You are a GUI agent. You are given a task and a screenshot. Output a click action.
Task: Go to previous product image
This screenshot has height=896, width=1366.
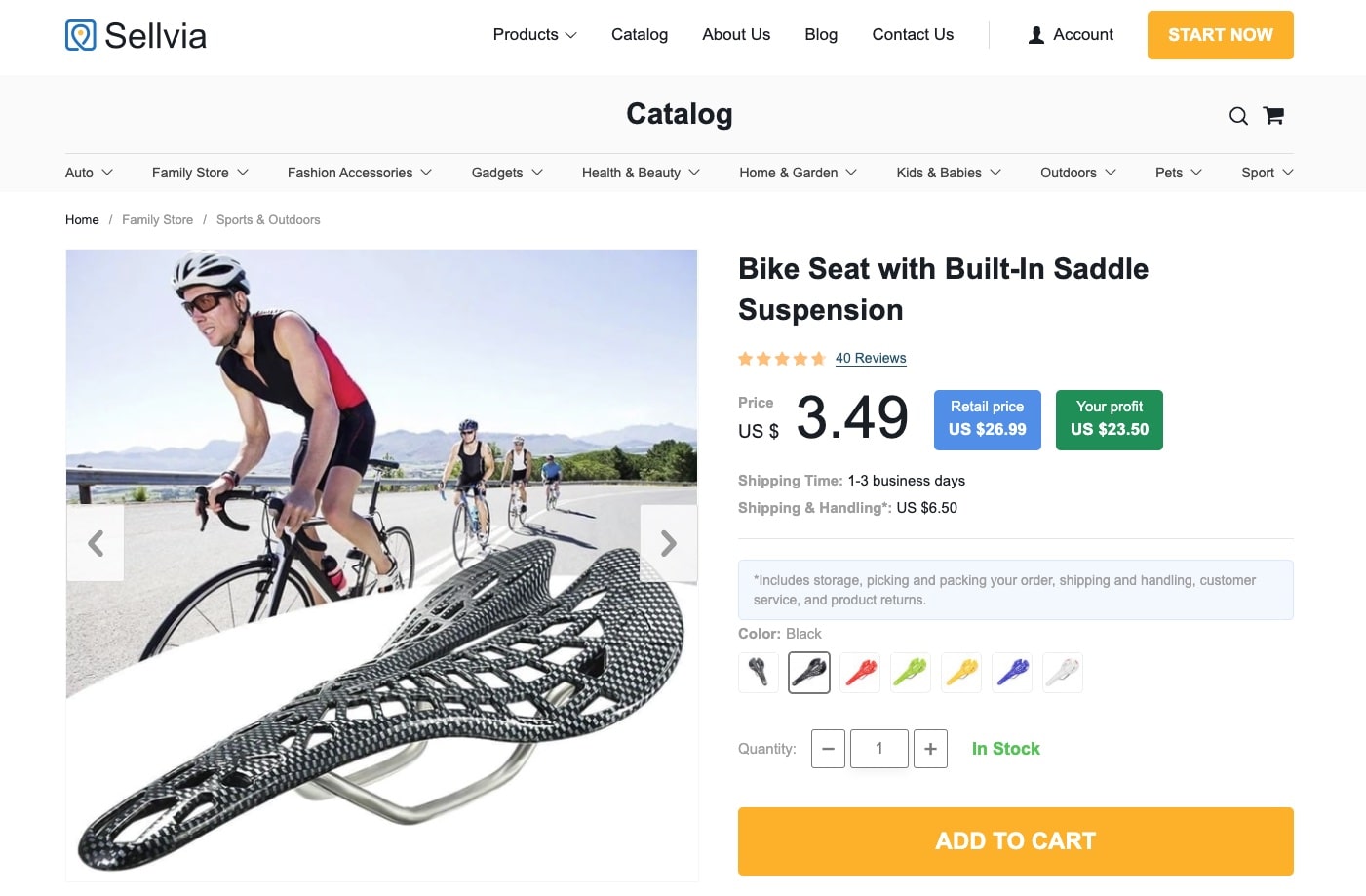(x=96, y=543)
